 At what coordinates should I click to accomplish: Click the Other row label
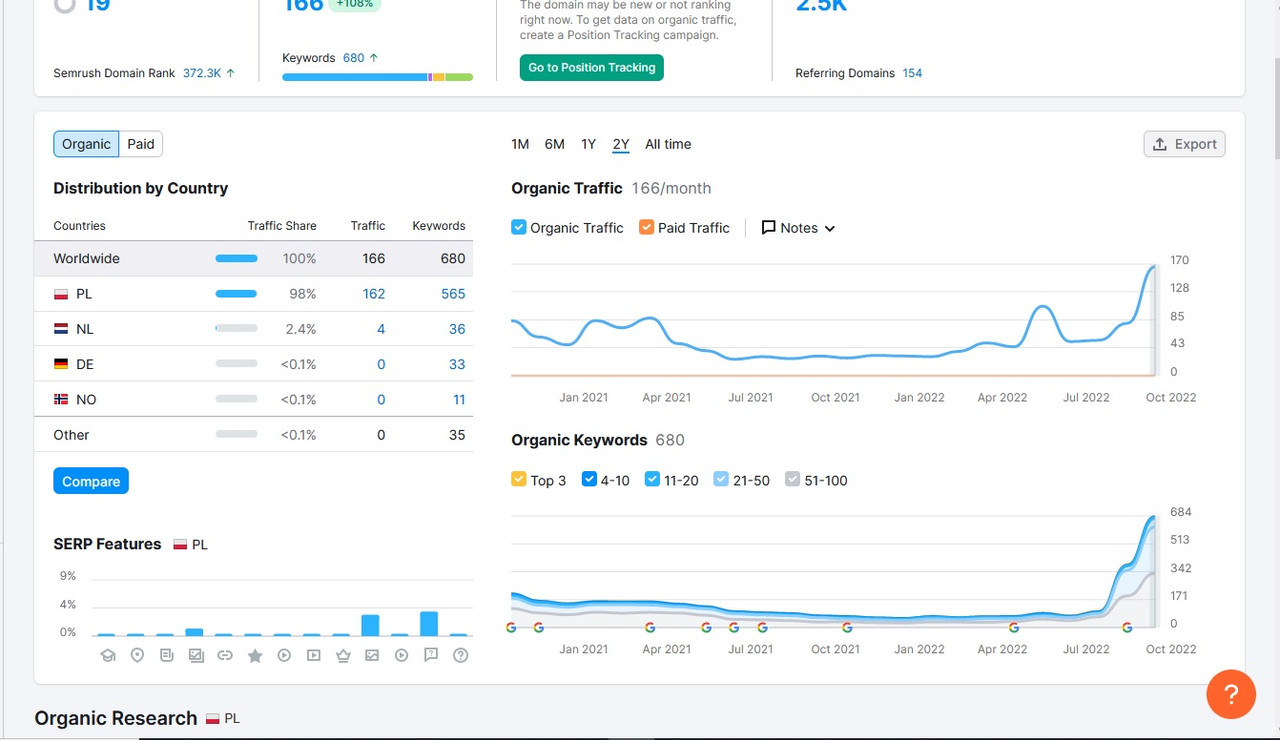click(x=71, y=435)
